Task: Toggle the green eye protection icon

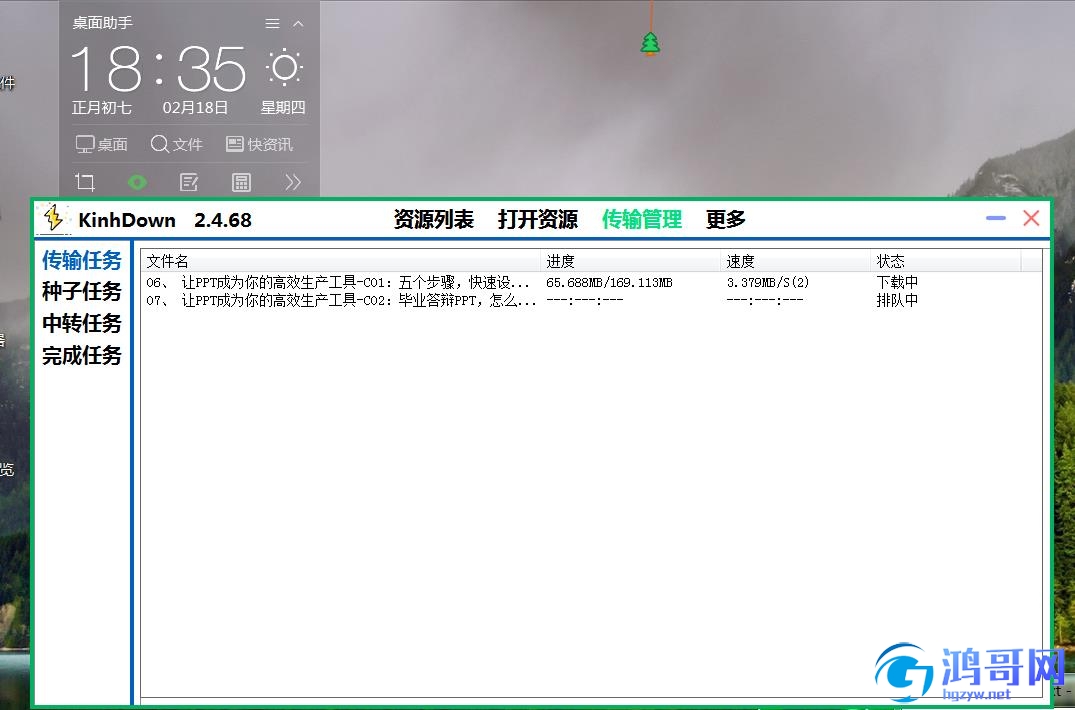Action: [x=137, y=182]
